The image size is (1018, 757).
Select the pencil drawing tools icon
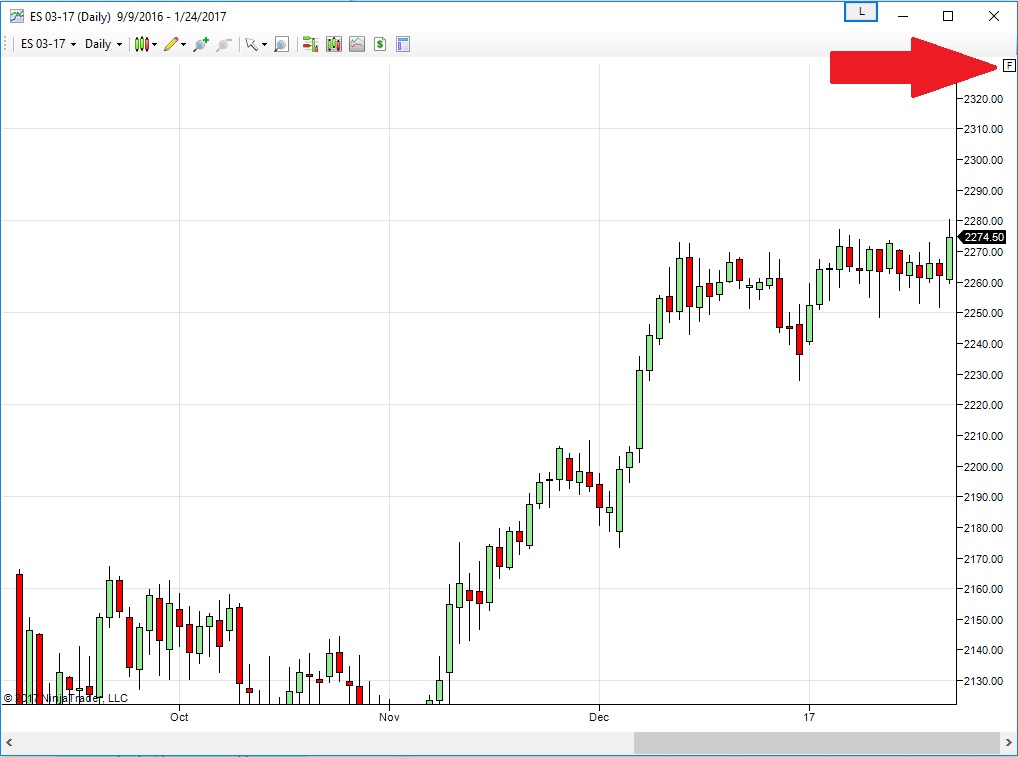(171, 44)
